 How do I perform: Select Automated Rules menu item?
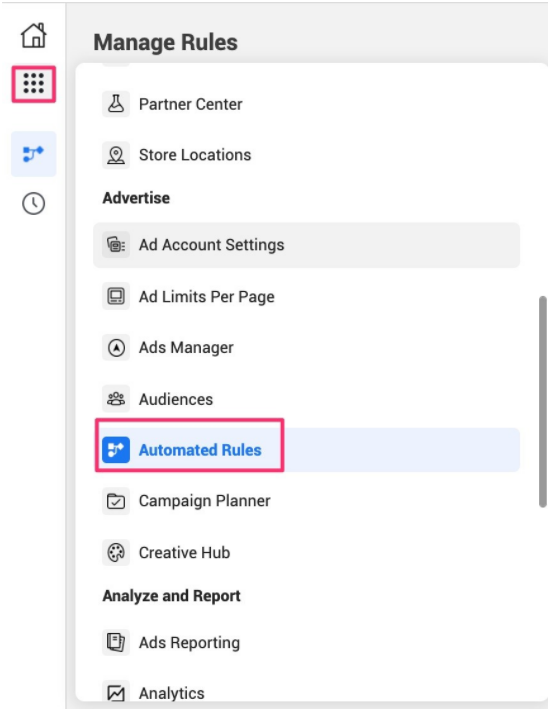(307, 450)
